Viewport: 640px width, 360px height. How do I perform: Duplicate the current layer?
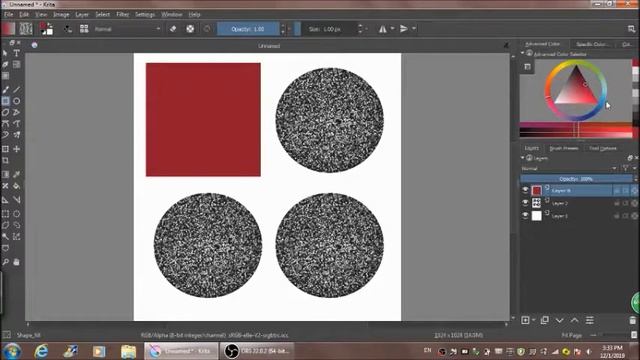pyautogui.click(x=544, y=320)
